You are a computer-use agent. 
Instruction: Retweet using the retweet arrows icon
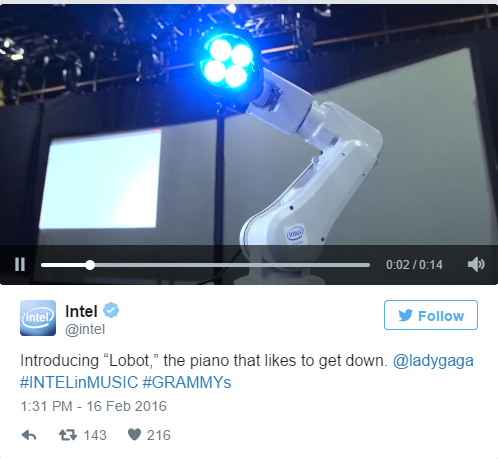68,435
